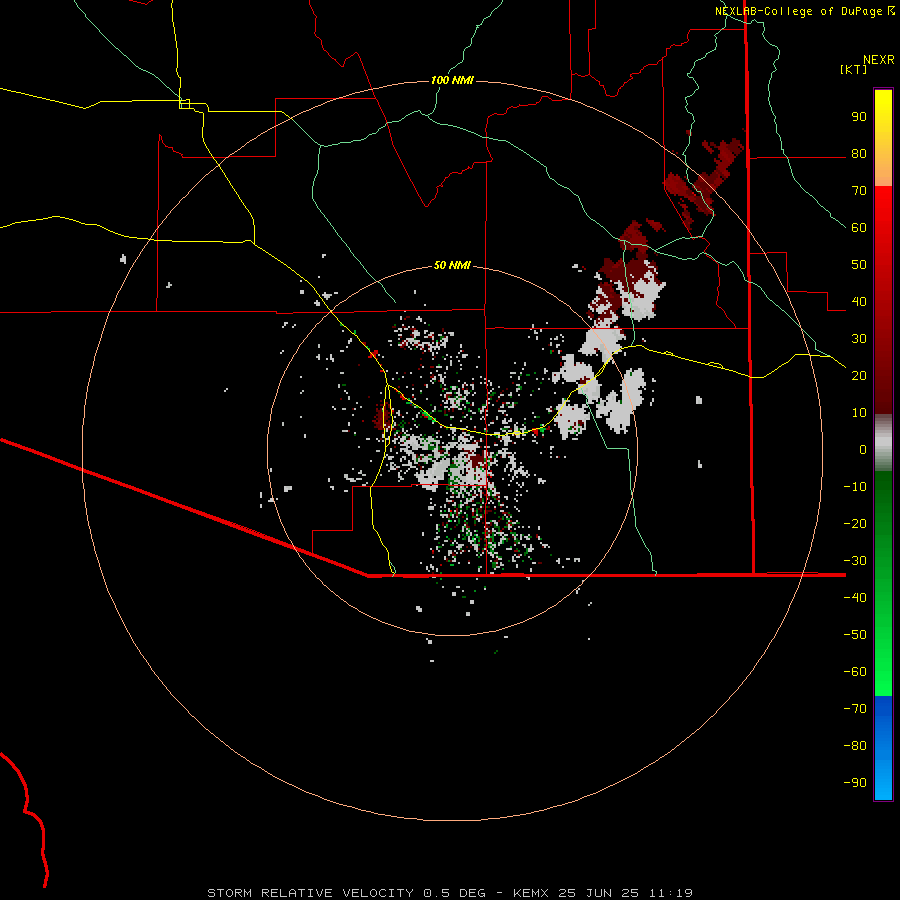Click the -10 value on velocity scale
Screen dimensions: 900x900
[855, 487]
